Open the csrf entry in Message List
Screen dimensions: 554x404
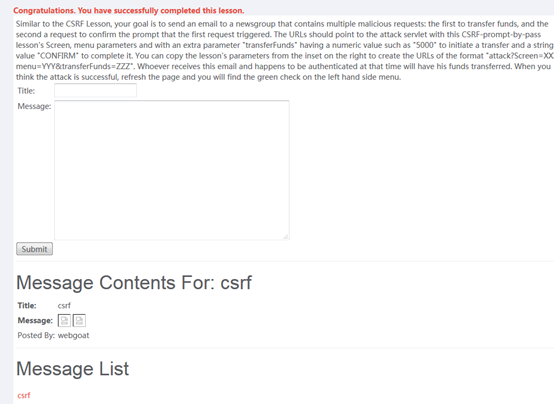coord(24,395)
